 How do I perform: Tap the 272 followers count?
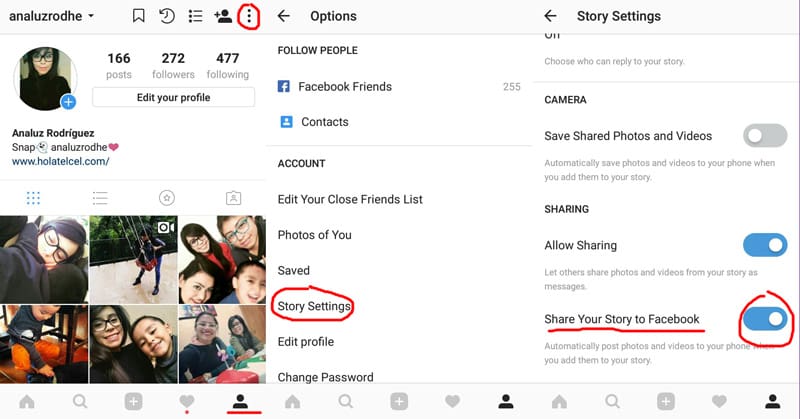tap(173, 66)
